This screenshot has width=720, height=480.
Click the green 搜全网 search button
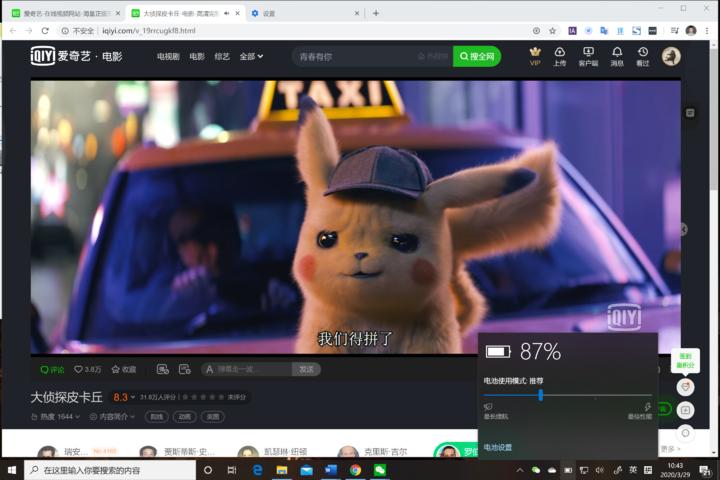click(x=477, y=56)
